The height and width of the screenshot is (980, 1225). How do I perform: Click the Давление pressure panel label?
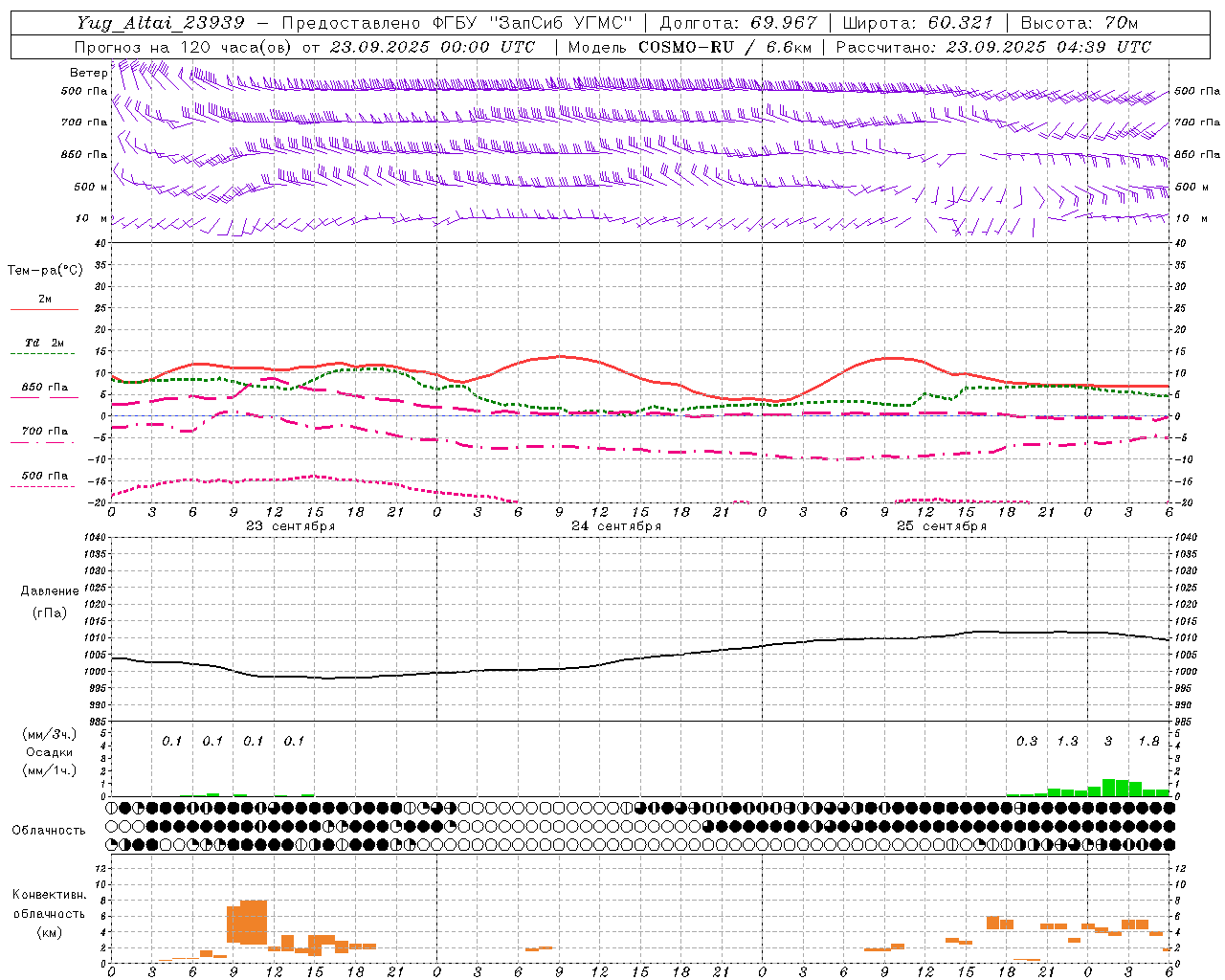pyautogui.click(x=50, y=591)
